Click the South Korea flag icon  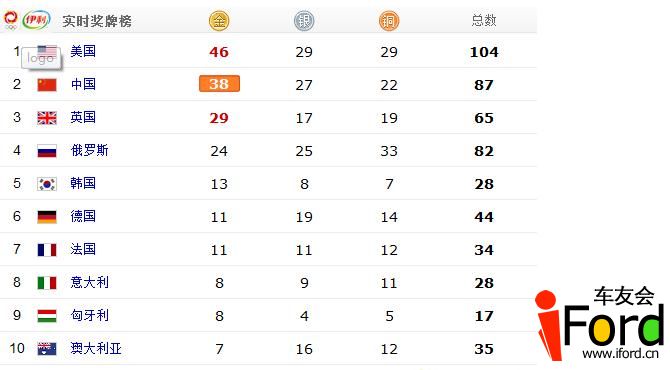[x=47, y=184]
